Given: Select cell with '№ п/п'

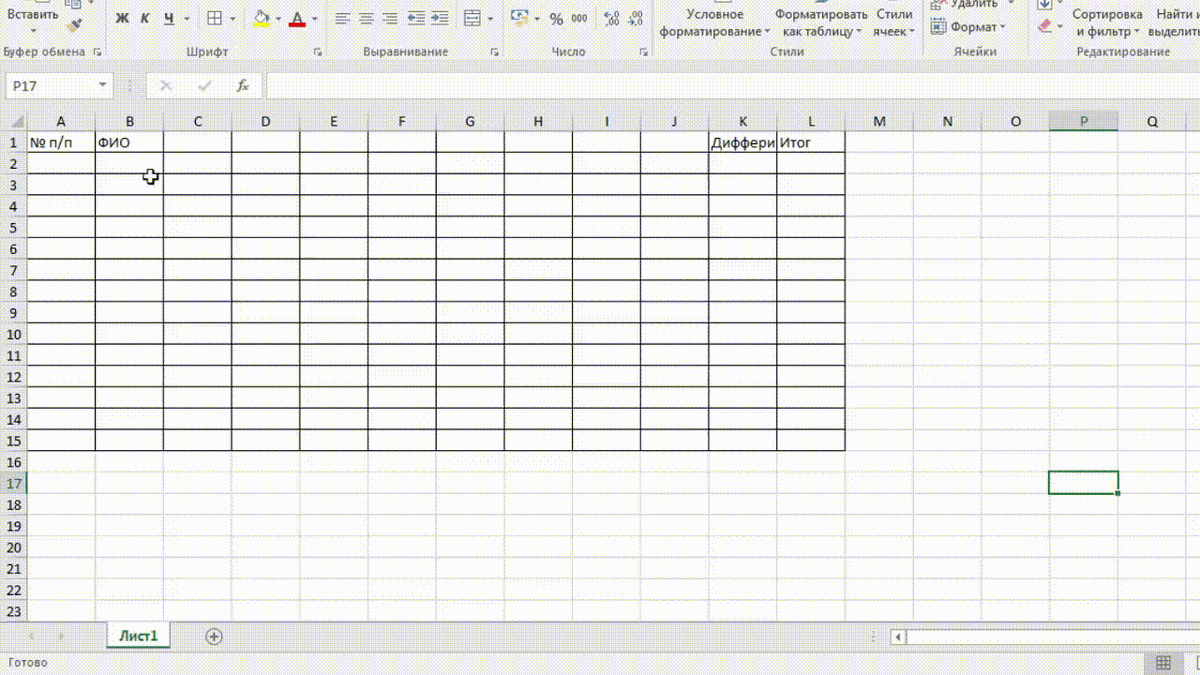Looking at the screenshot, I should coord(61,142).
